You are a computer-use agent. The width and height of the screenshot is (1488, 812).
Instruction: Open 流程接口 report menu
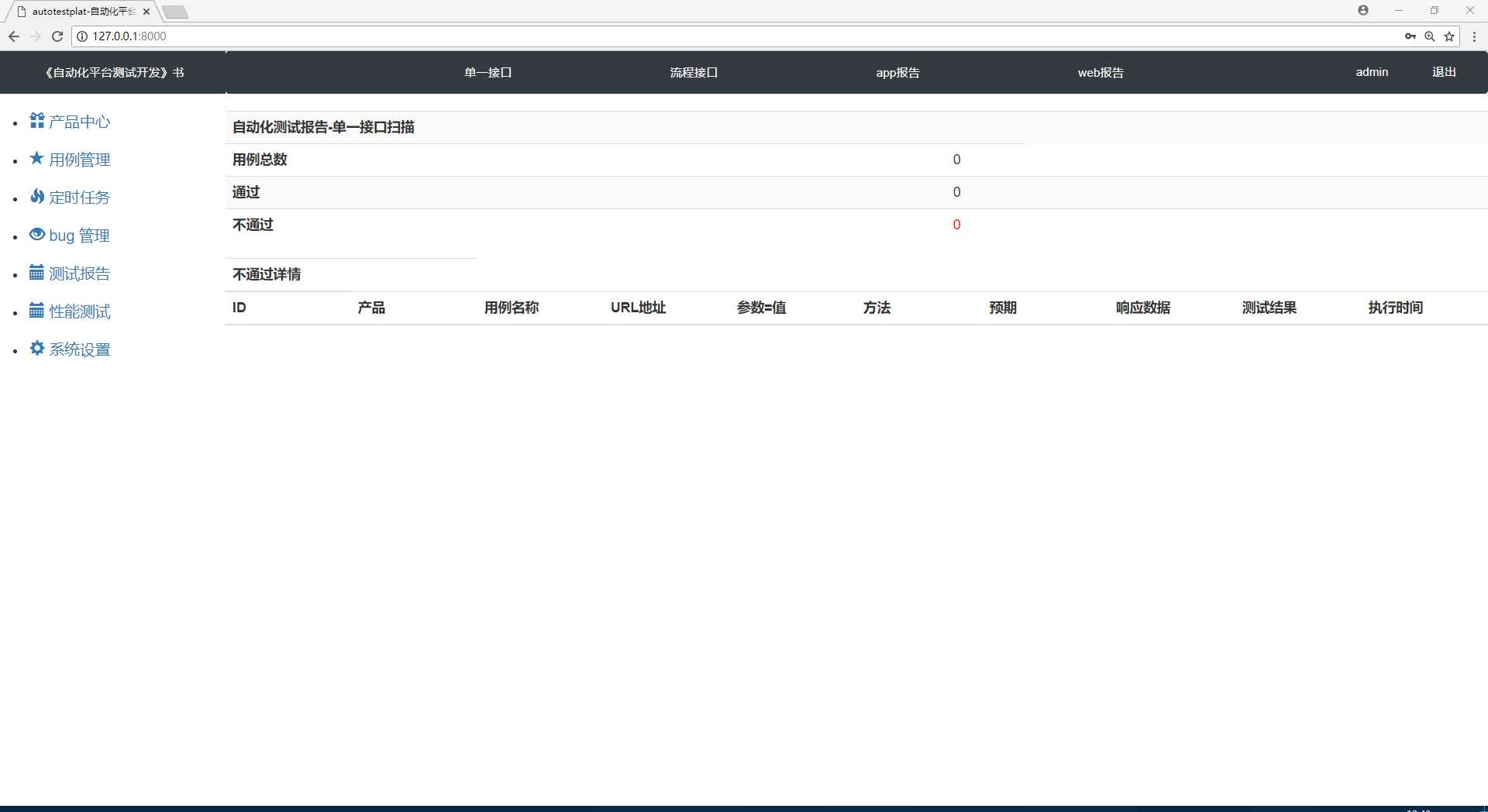tap(694, 72)
